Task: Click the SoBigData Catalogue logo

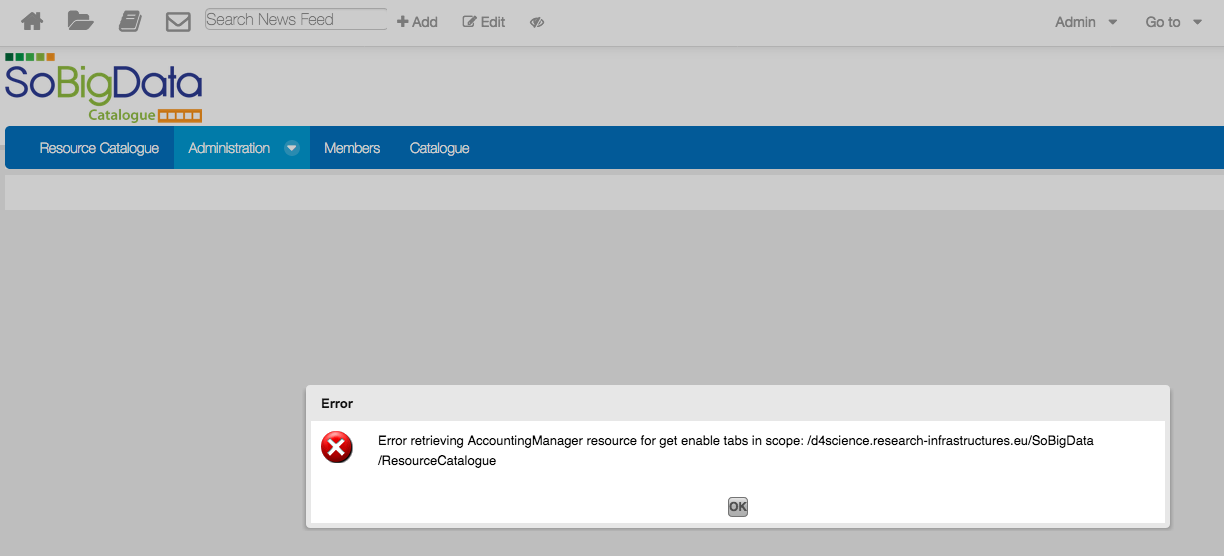Action: point(104,88)
